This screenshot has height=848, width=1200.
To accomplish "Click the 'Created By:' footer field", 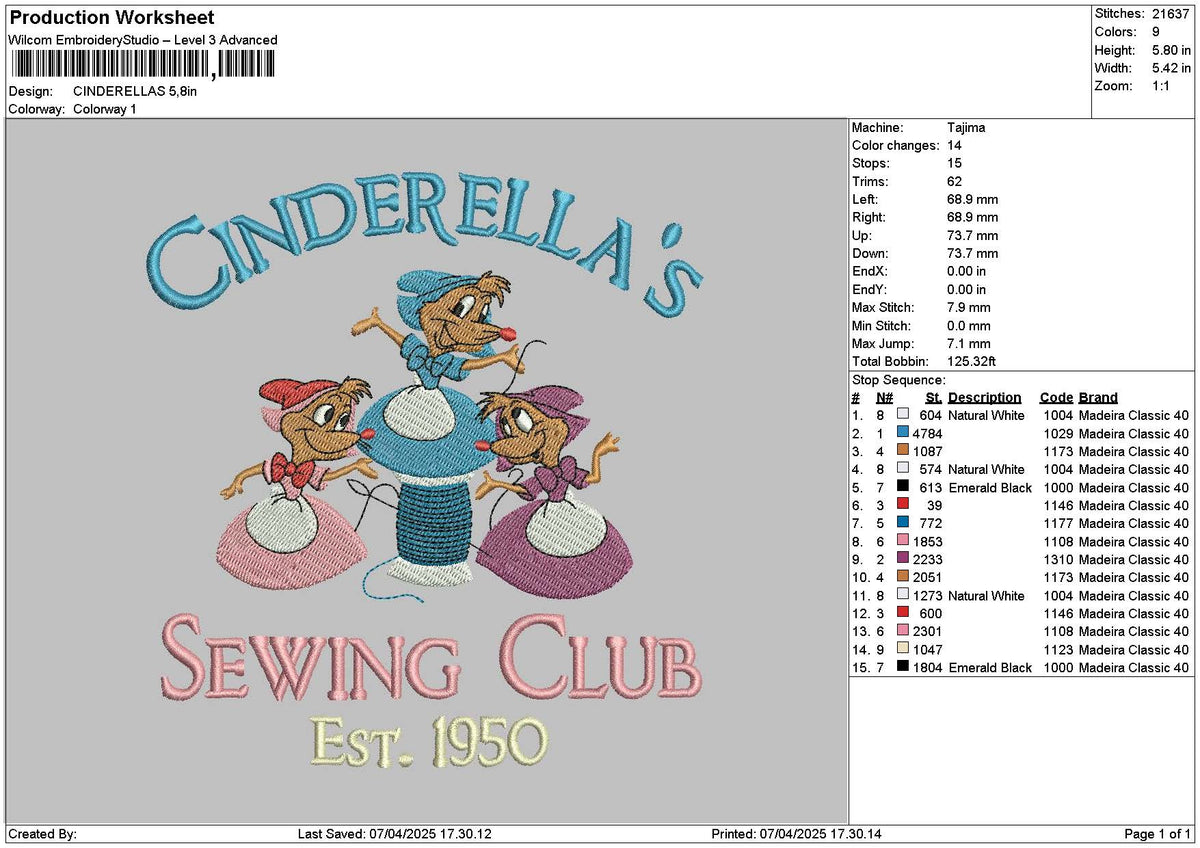I will [42, 834].
